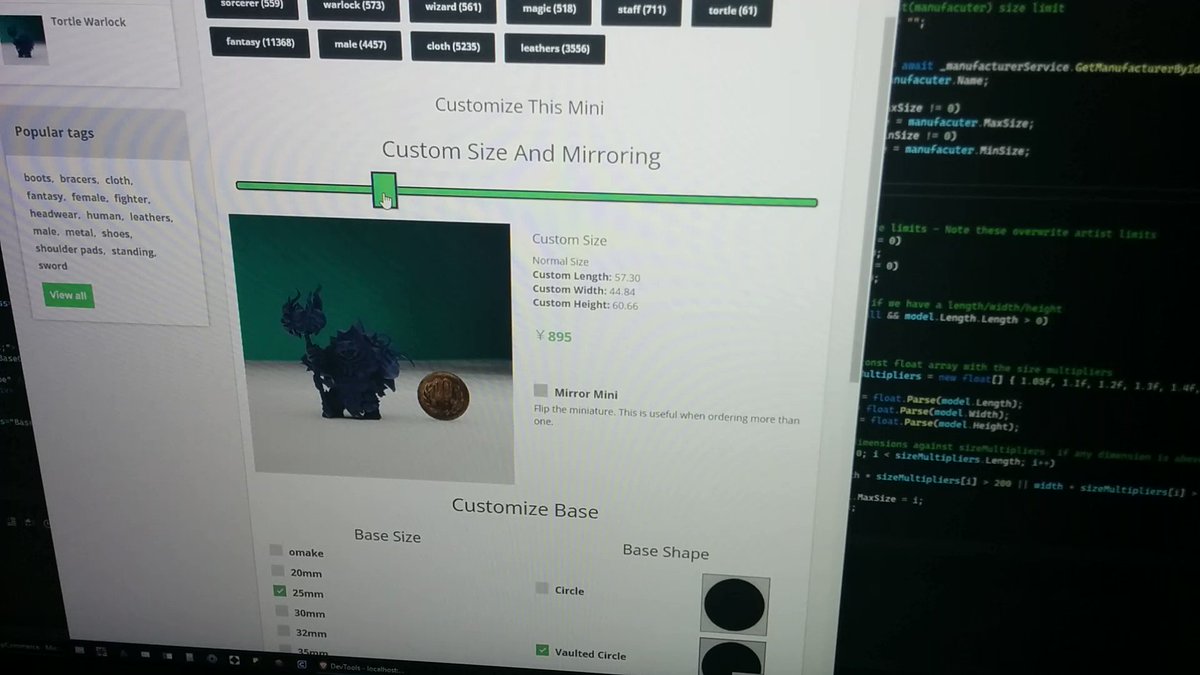Screen dimensions: 1200x675
Task: Click the human popular tag link
Action: (104, 216)
